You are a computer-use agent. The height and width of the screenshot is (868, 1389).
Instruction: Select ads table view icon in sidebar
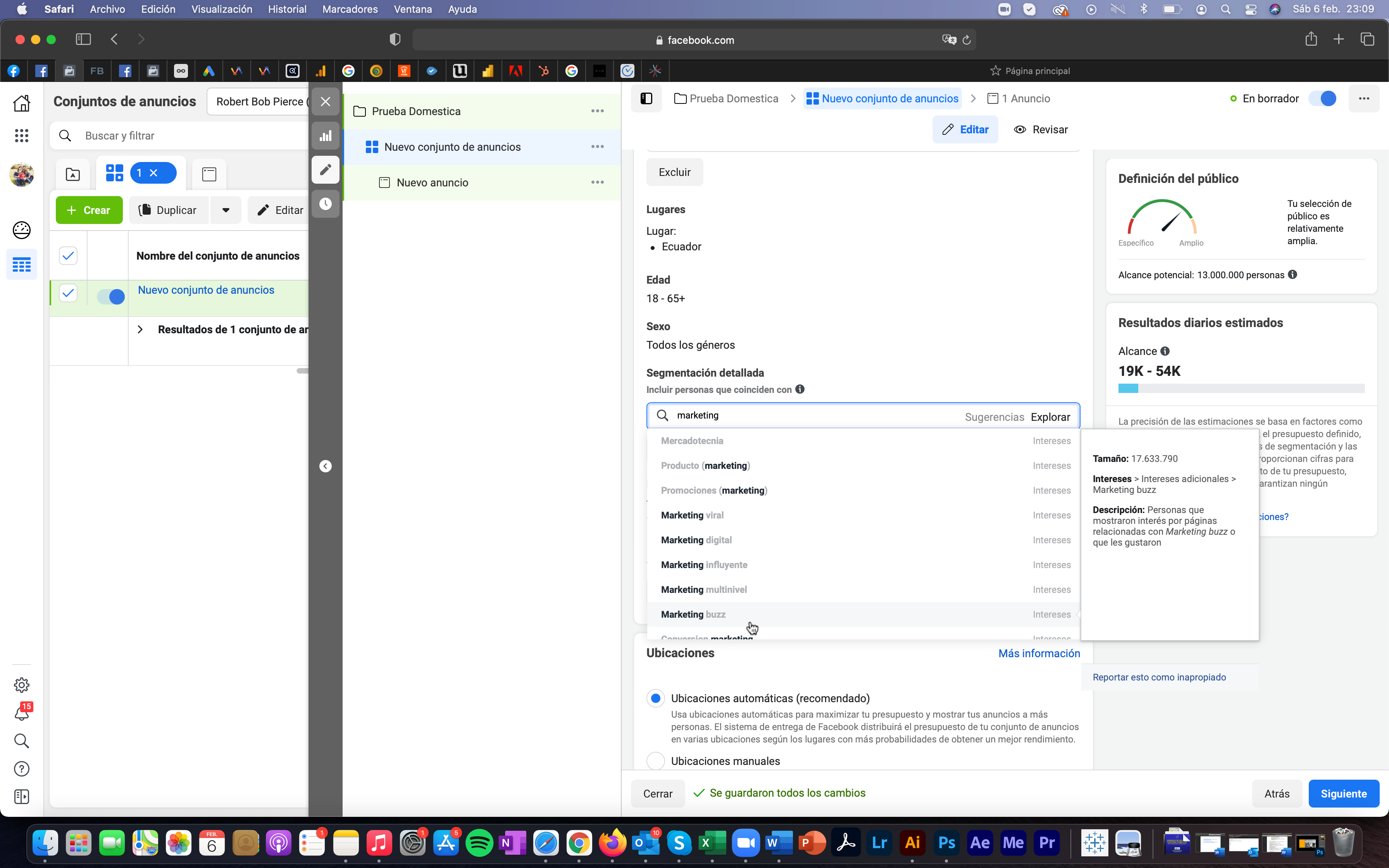click(22, 265)
